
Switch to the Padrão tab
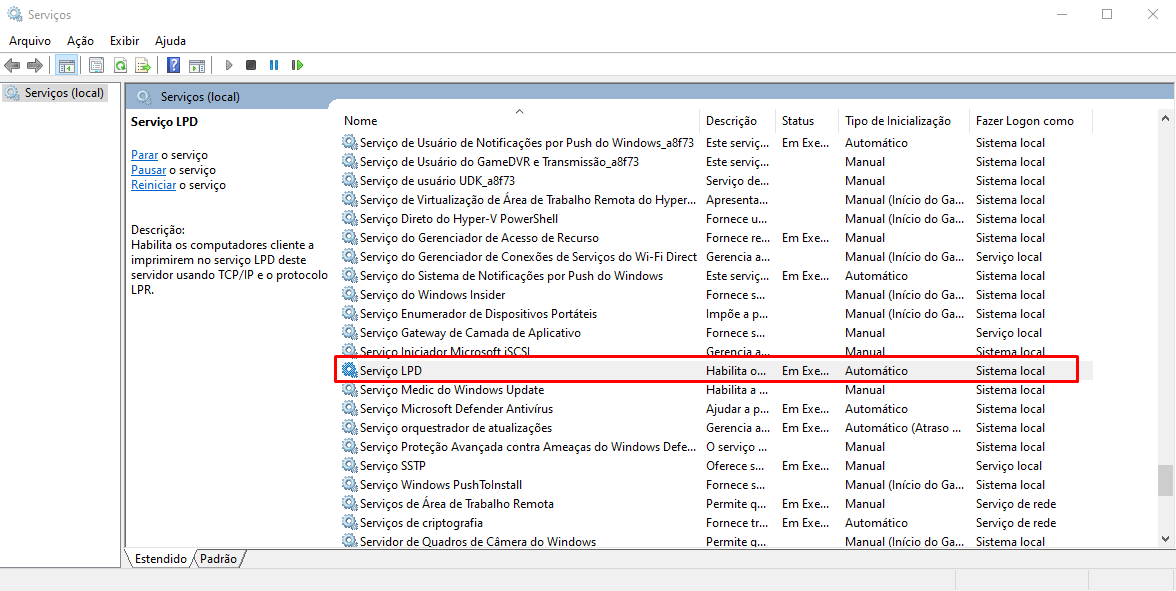(219, 559)
